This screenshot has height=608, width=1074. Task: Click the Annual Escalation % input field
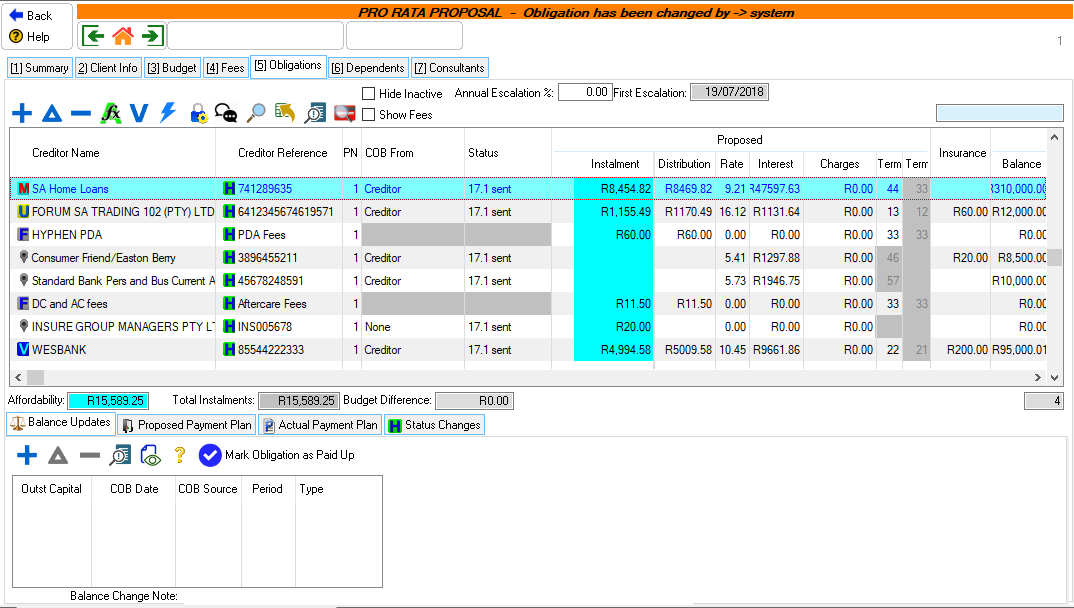pos(584,92)
